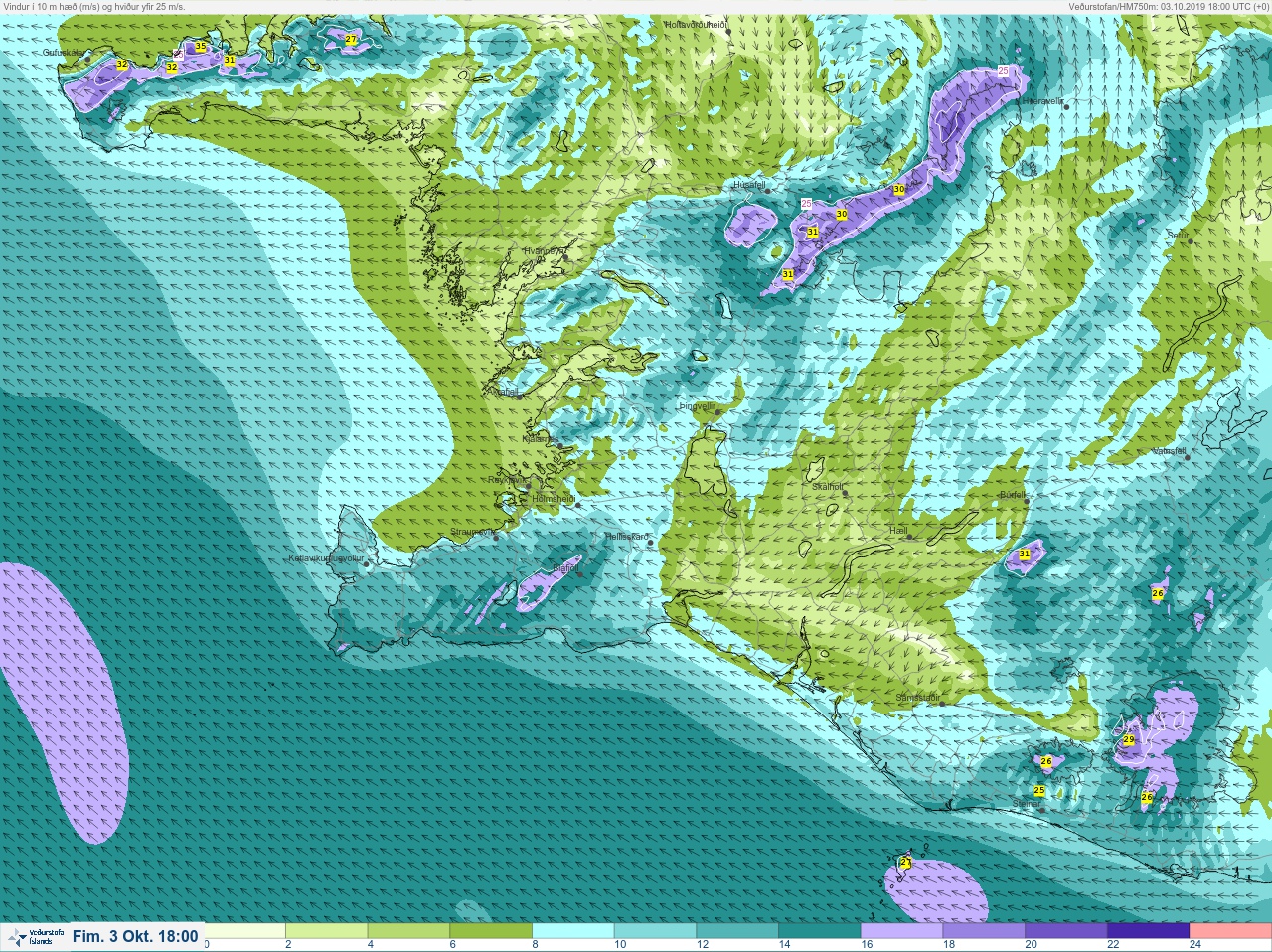Click the Hvanneyri station label

tap(544, 251)
